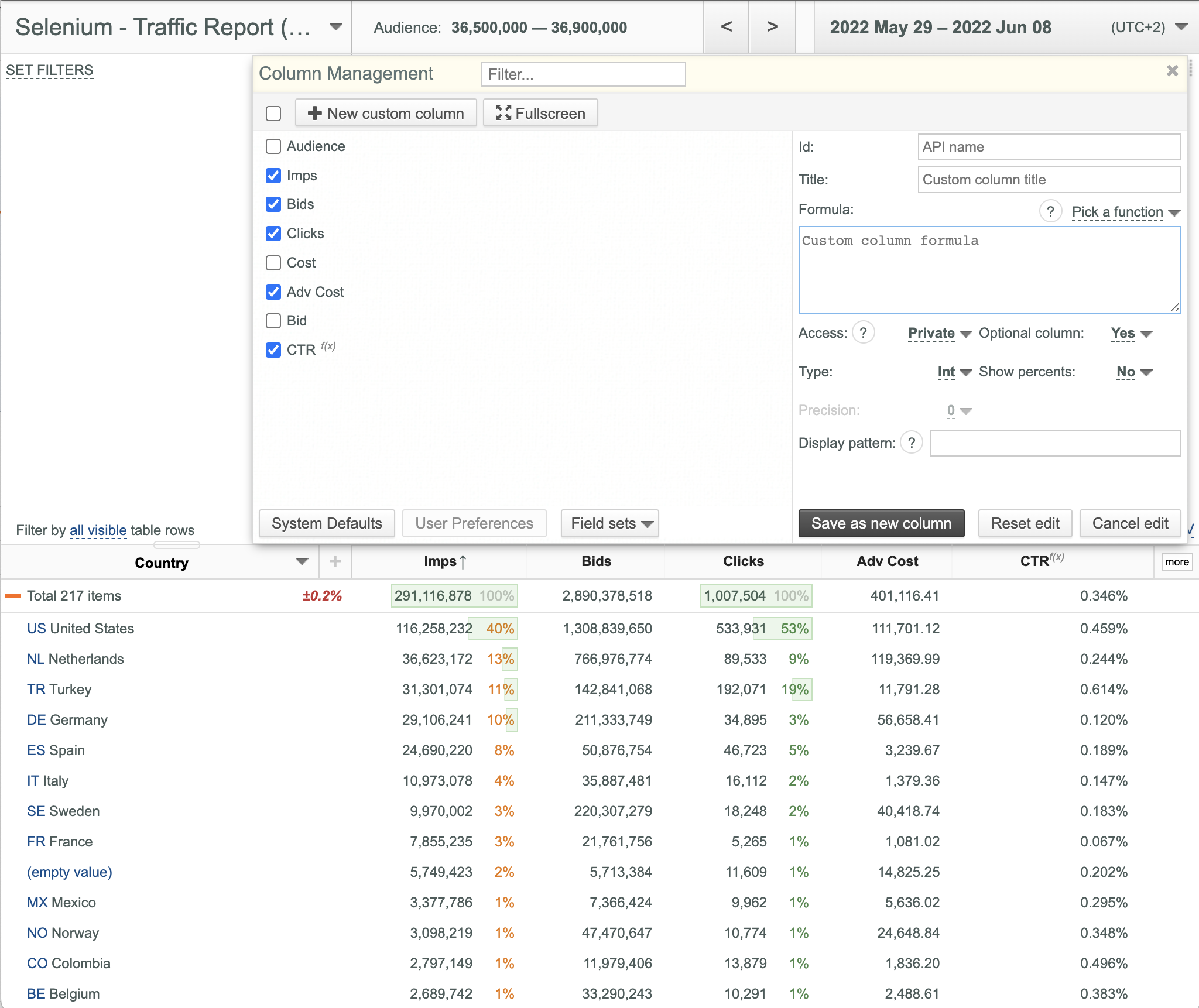Click Save as new column button
Image resolution: width=1199 pixels, height=1008 pixels.
point(881,523)
